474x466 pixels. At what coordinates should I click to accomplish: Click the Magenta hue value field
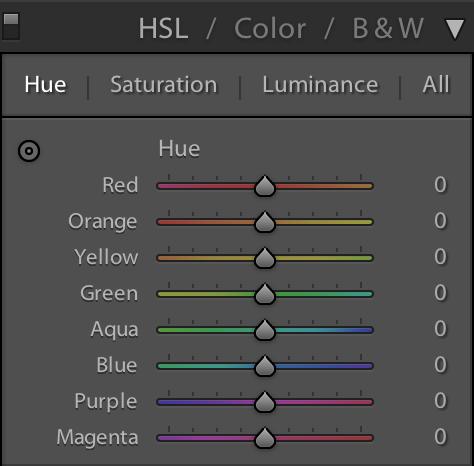pyautogui.click(x=440, y=437)
